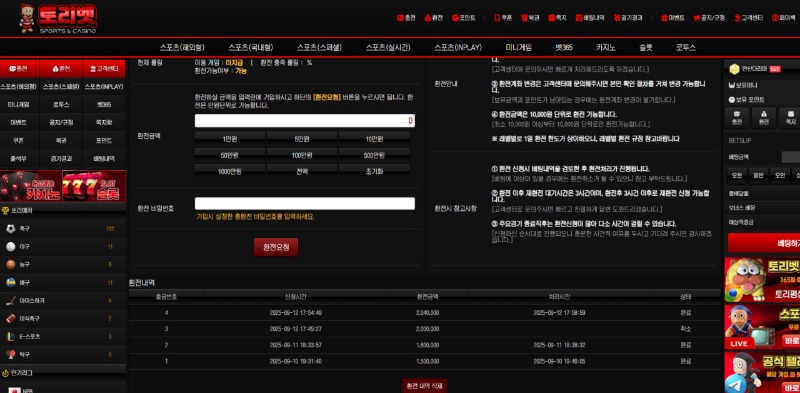800x393 pixels.
Task: Select the basketball 농구 icon
Action: click(11, 264)
